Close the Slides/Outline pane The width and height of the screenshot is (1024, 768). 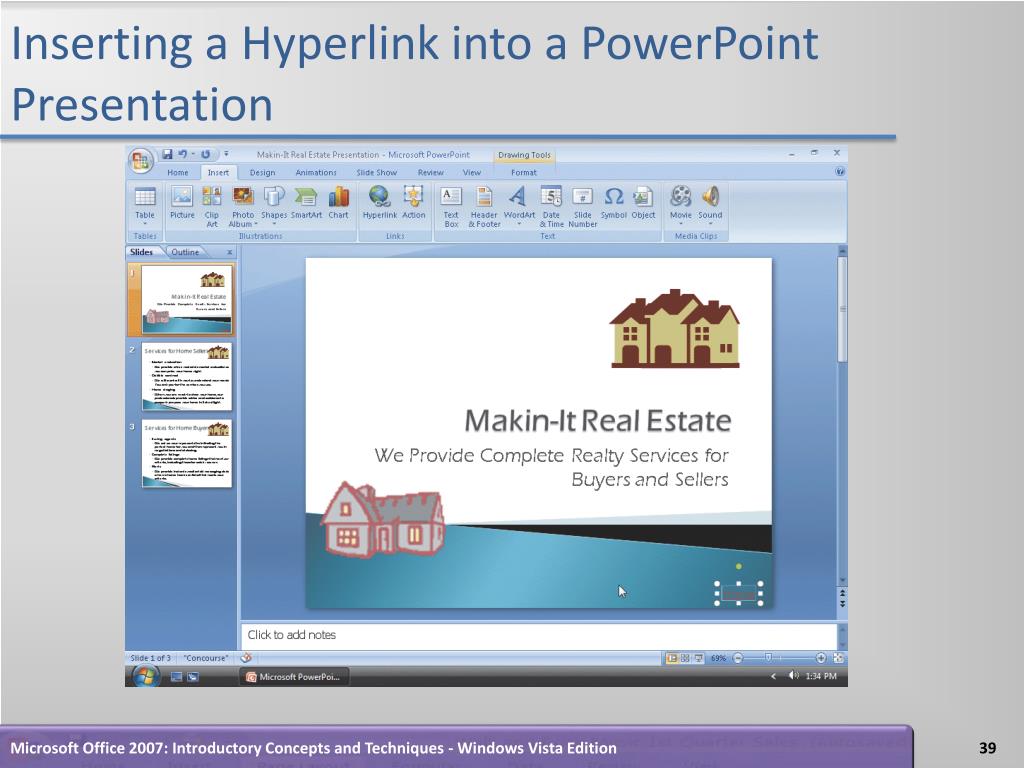pos(229,252)
